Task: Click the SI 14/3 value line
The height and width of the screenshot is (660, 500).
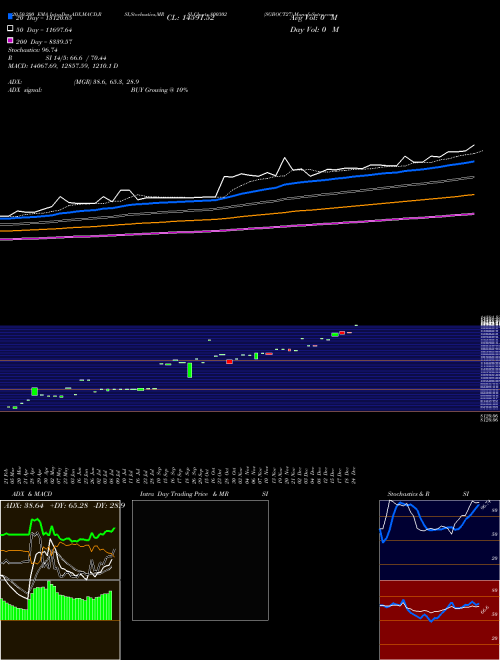Action: [57, 58]
